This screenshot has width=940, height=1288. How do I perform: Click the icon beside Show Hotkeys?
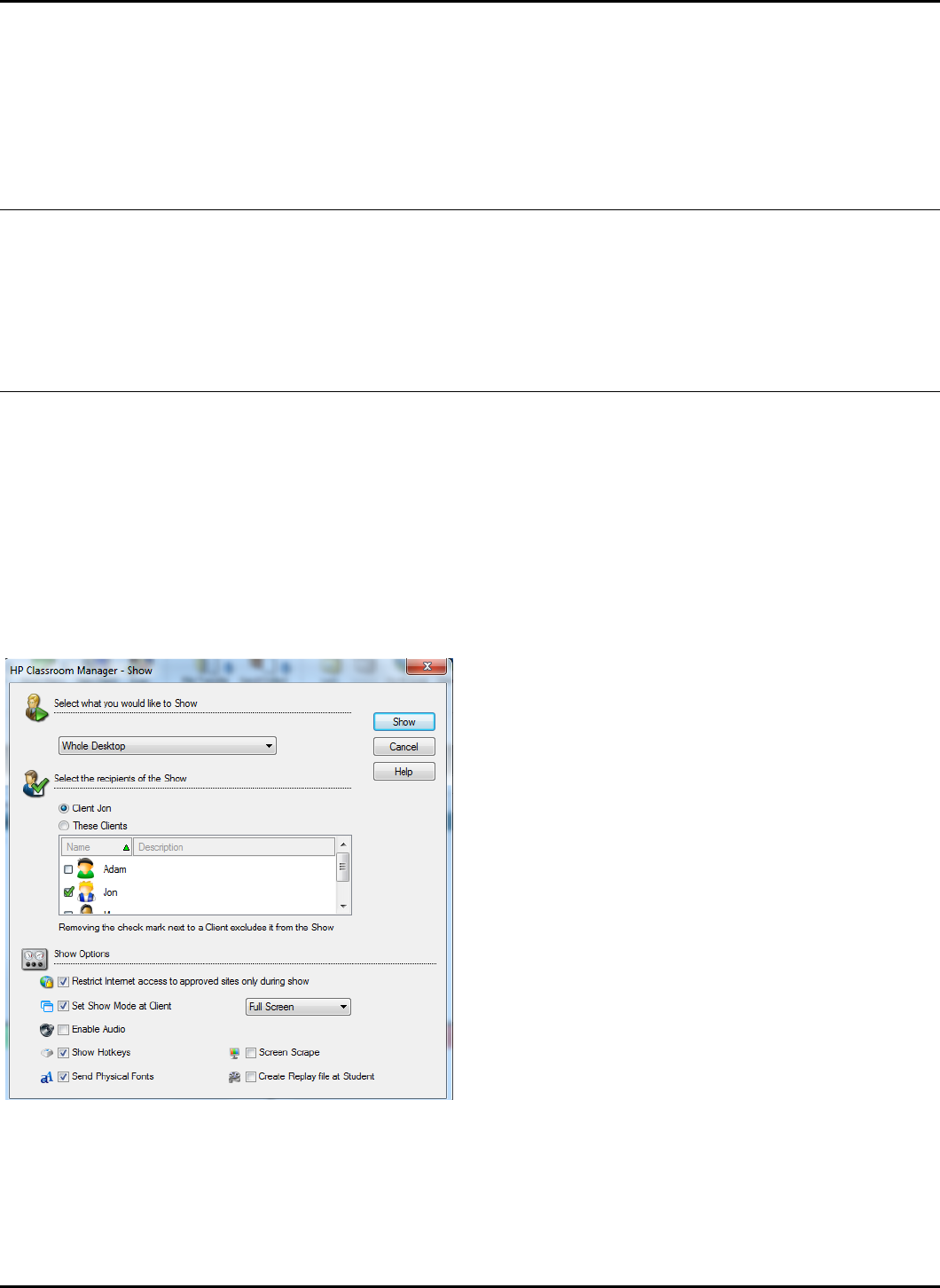coord(47,1053)
